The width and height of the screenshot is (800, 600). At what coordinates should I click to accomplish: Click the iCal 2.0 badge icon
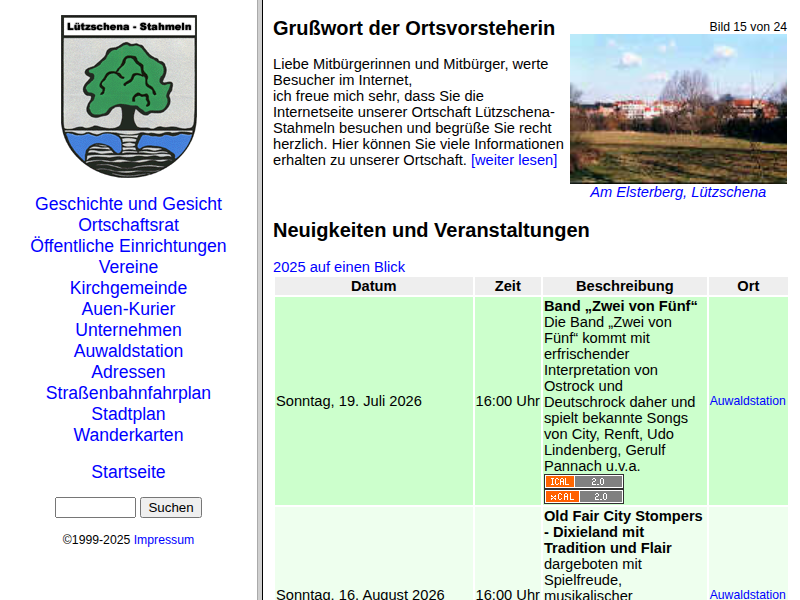584,482
